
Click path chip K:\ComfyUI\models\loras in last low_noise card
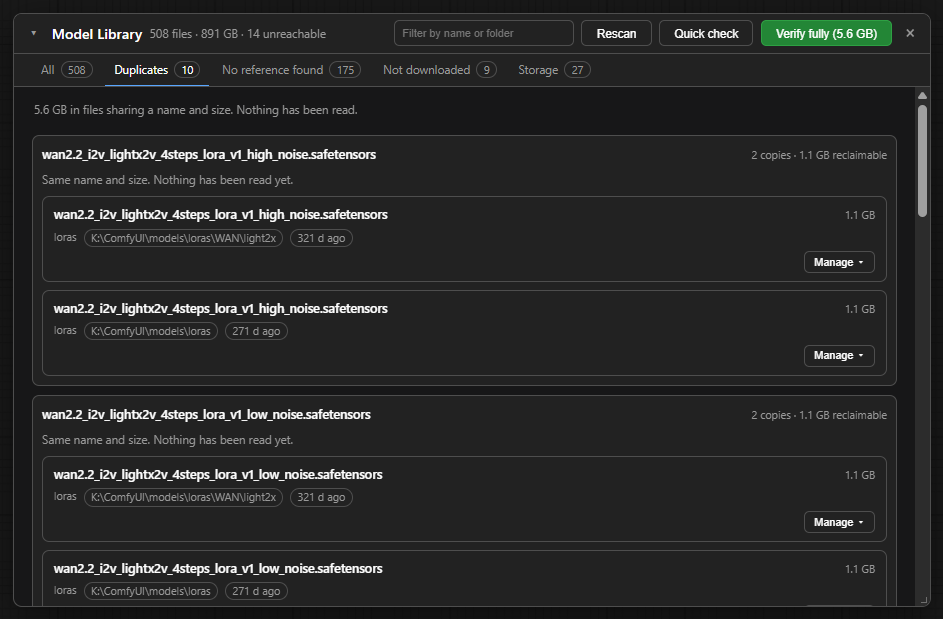point(151,591)
